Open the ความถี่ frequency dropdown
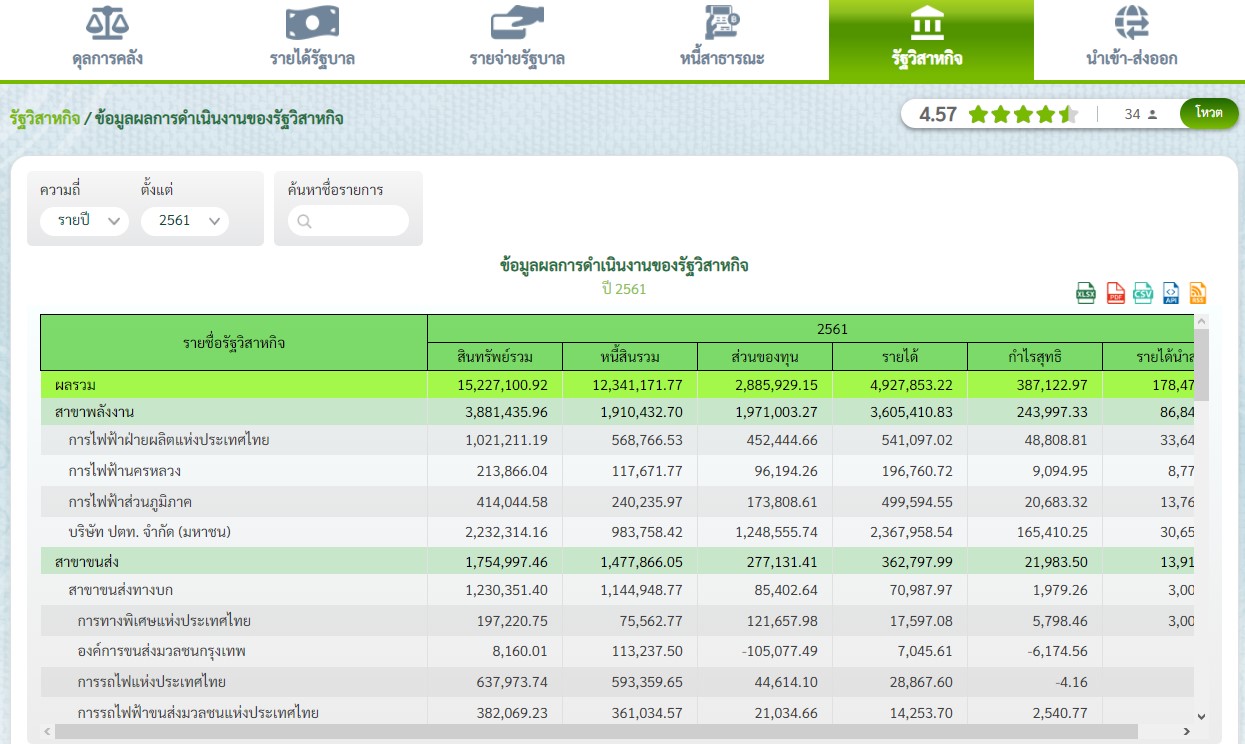Image resolution: width=1245 pixels, height=744 pixels. [85, 221]
